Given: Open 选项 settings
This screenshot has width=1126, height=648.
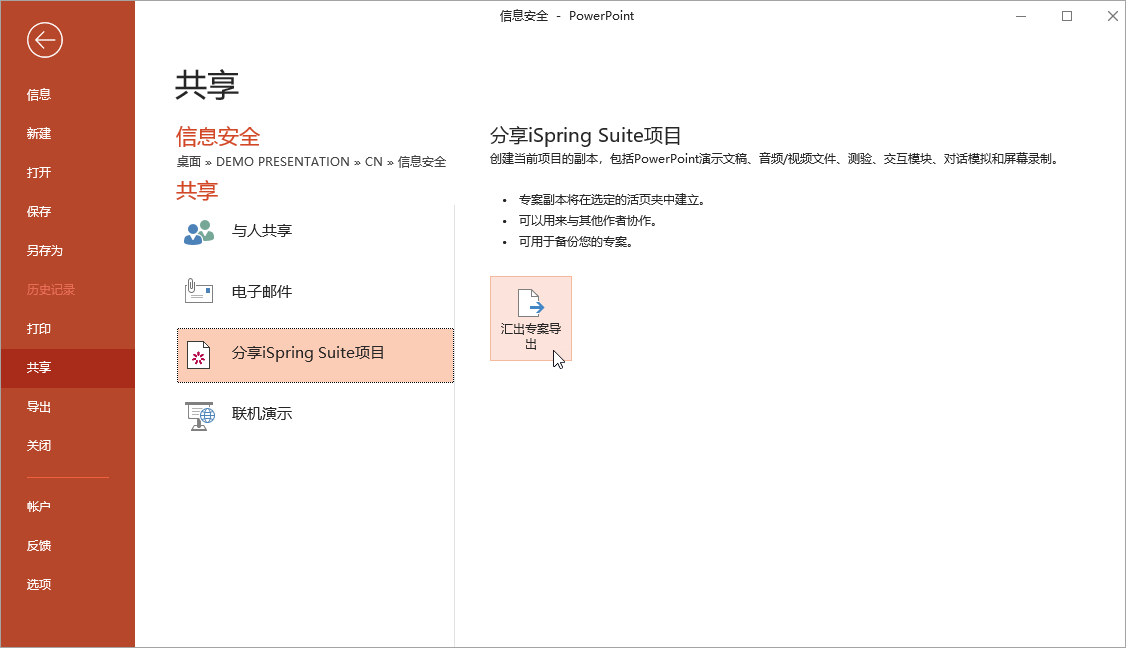Looking at the screenshot, I should tap(39, 585).
